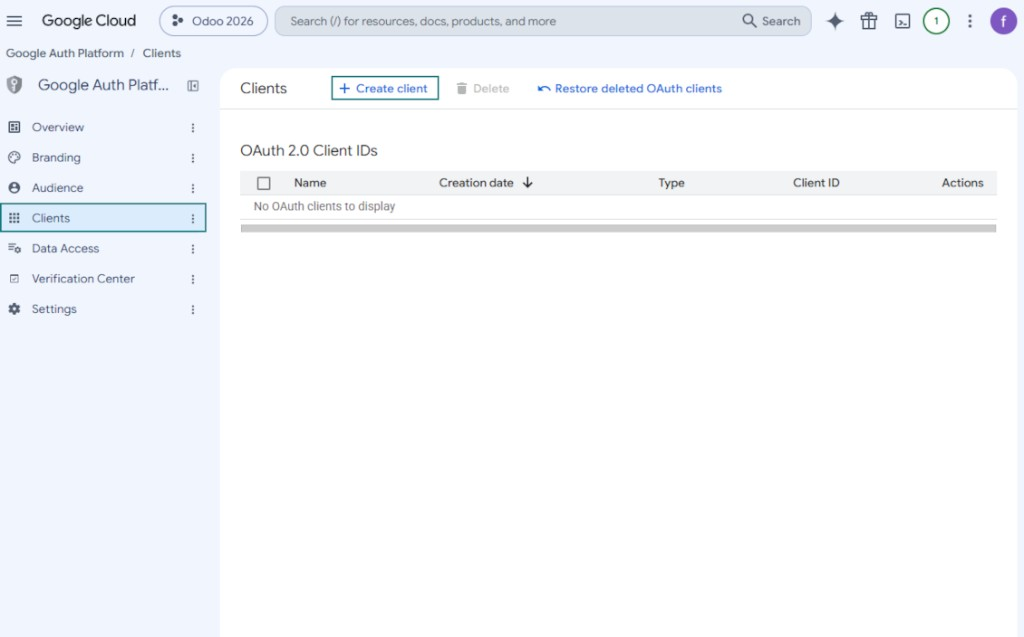Open the Gemini sparkle assistant icon

(835, 21)
